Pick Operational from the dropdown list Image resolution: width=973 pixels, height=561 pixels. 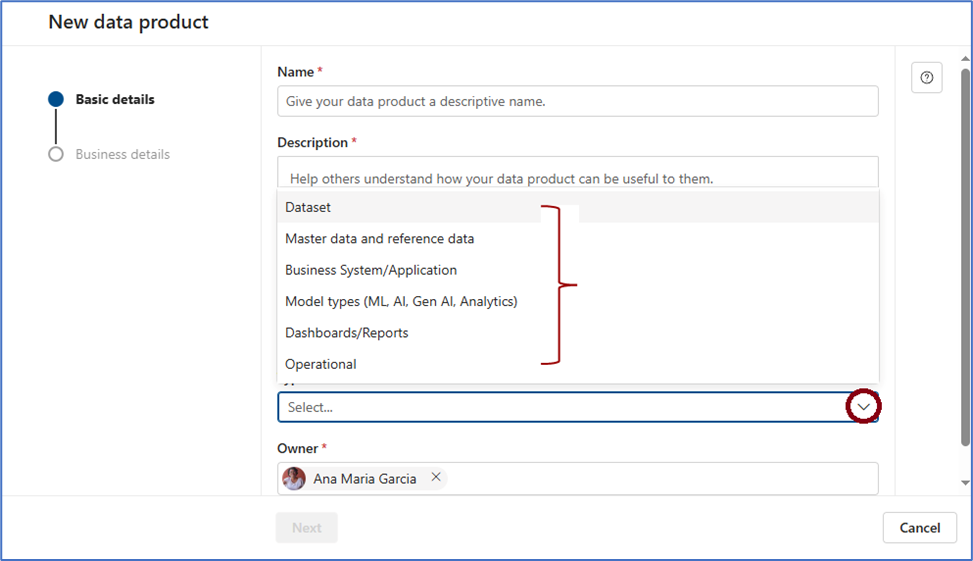click(x=578, y=364)
